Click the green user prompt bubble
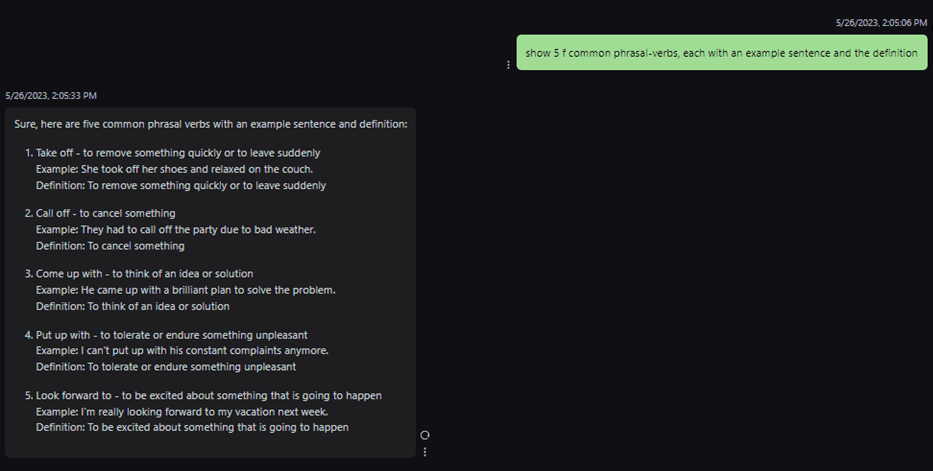 coord(721,53)
